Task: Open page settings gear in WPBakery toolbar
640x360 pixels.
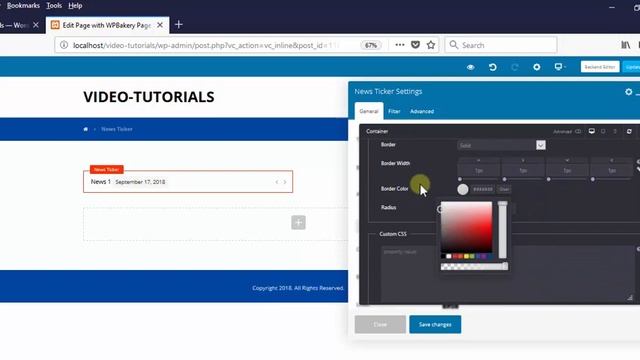Action: click(x=537, y=67)
